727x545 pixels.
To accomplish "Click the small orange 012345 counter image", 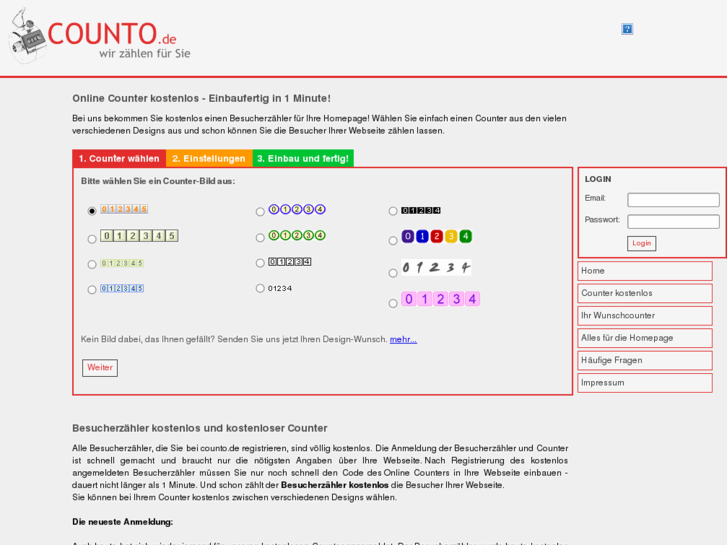I will 124,209.
